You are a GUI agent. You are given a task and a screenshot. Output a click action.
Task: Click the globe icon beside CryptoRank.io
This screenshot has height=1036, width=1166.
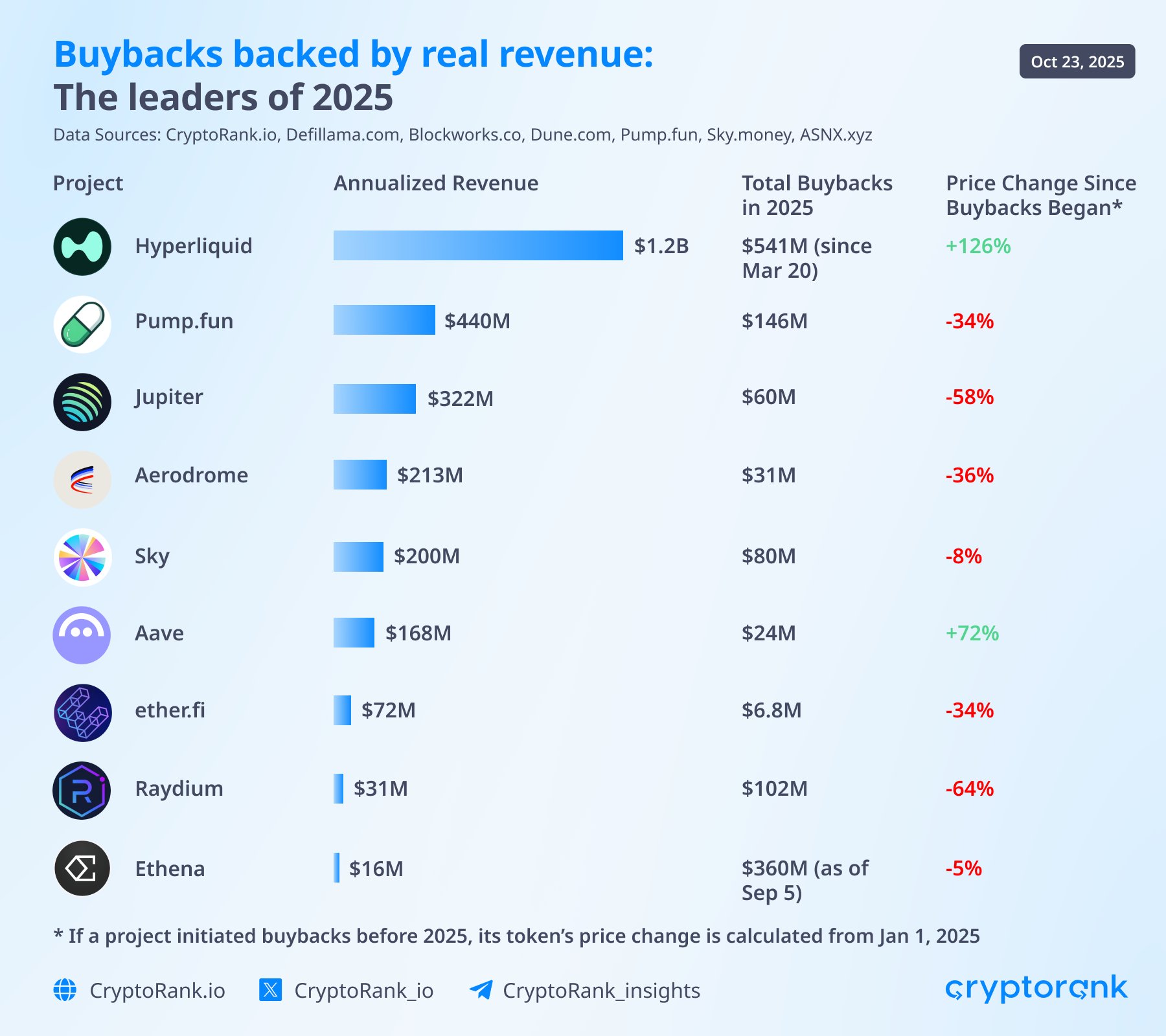pos(65,991)
